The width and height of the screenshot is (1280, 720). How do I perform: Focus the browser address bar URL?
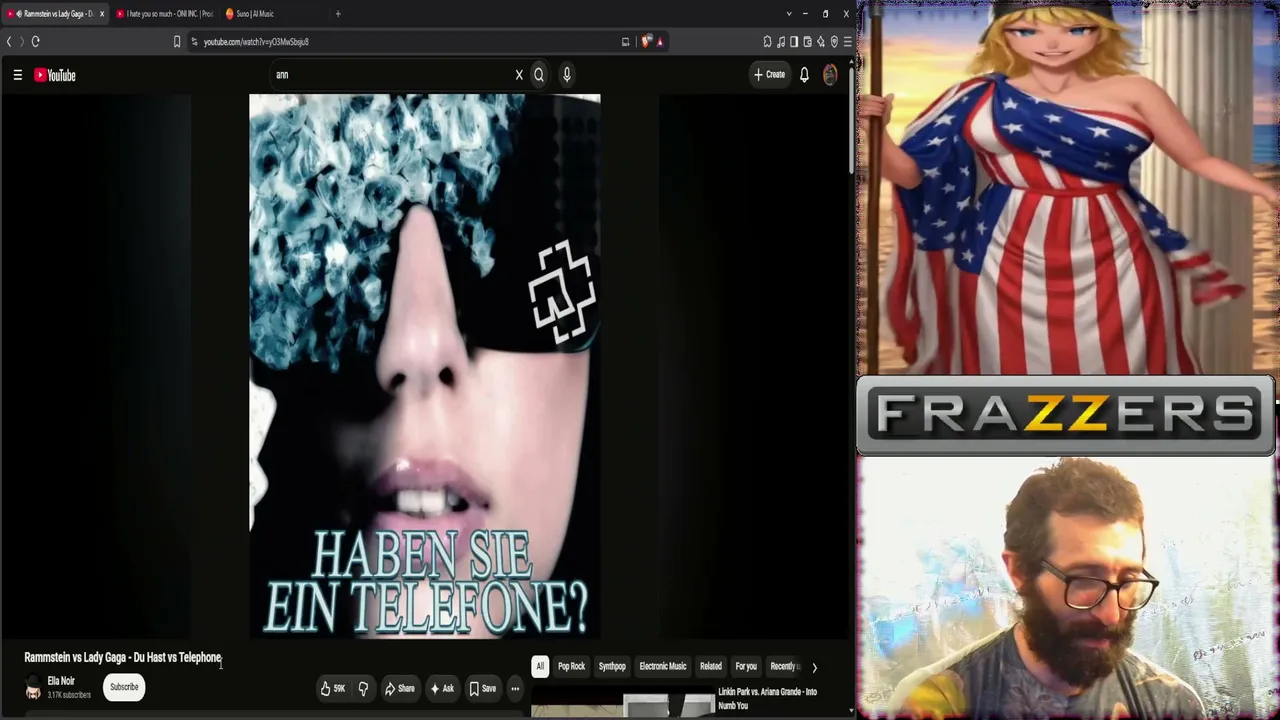256,42
